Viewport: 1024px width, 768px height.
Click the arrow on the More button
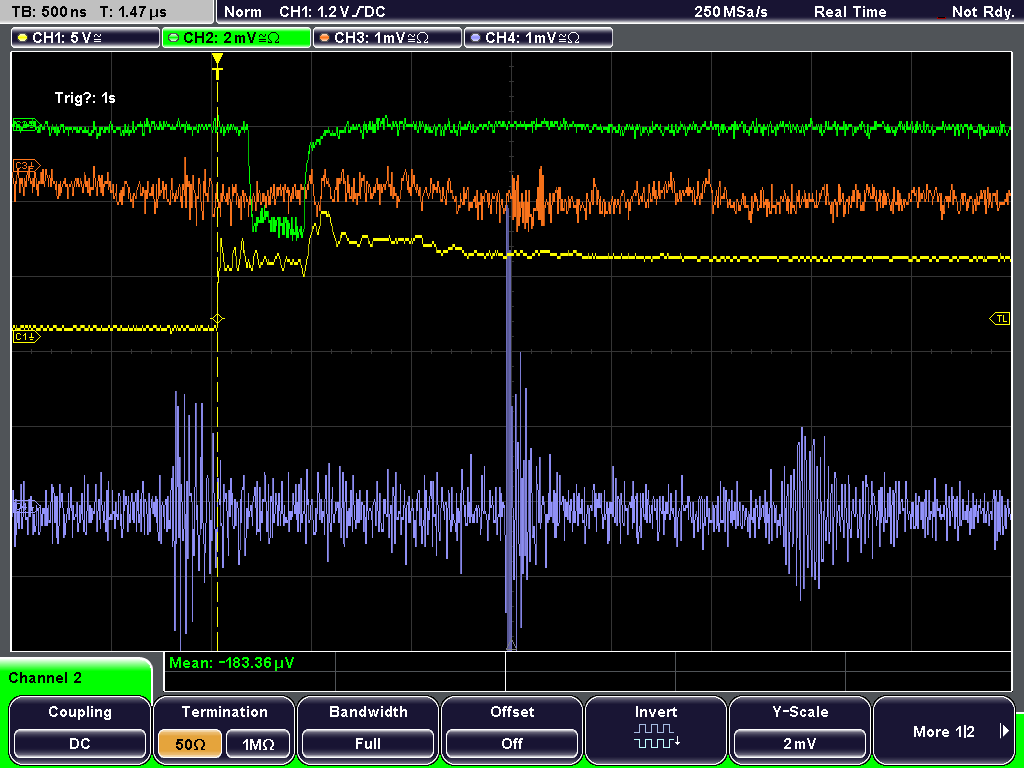[x=1004, y=731]
